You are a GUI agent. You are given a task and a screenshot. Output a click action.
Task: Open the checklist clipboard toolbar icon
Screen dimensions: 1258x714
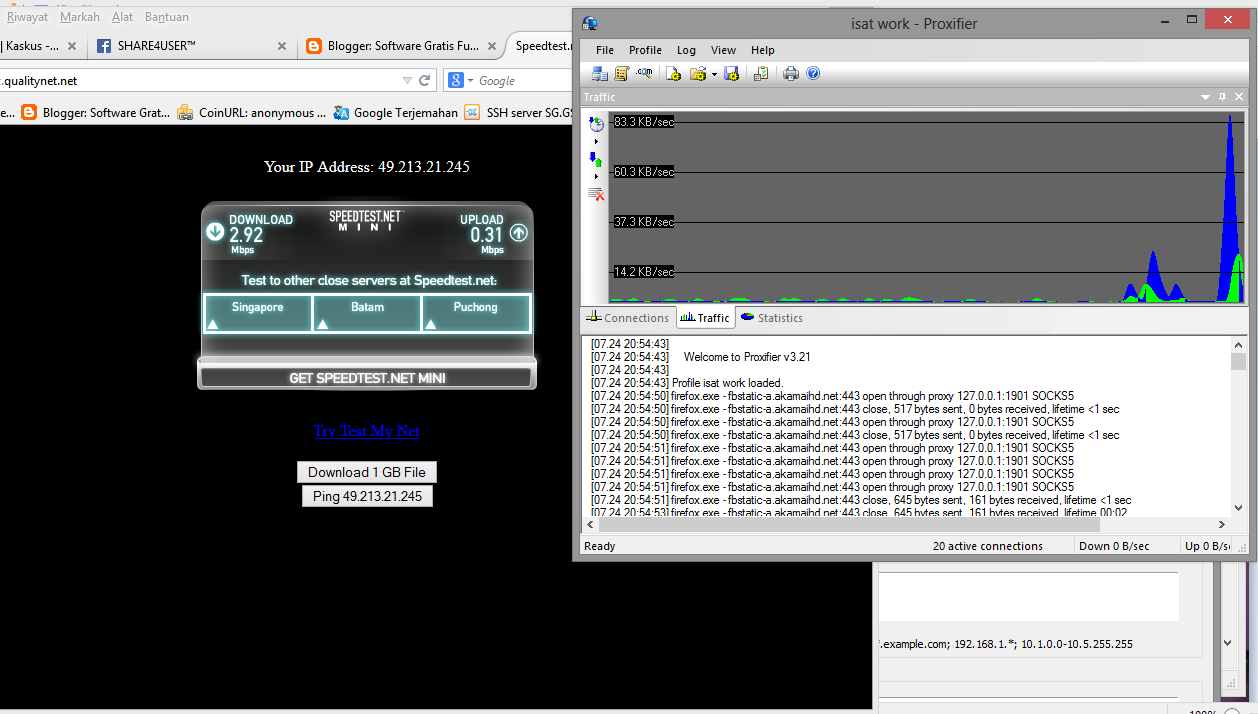761,74
